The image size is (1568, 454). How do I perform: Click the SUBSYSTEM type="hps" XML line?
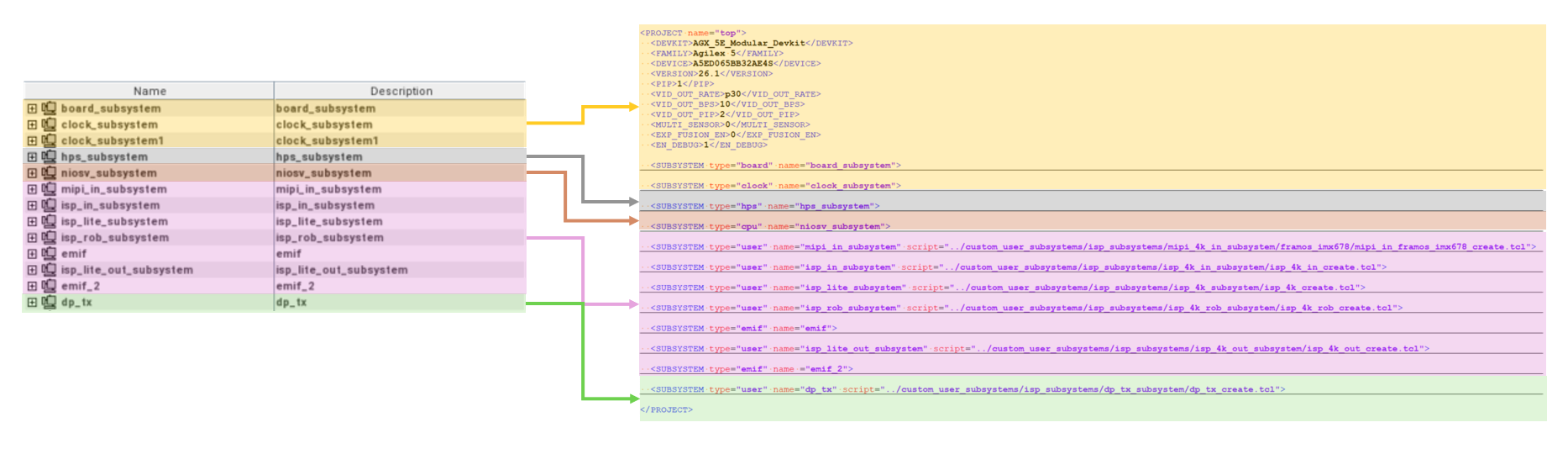point(765,206)
